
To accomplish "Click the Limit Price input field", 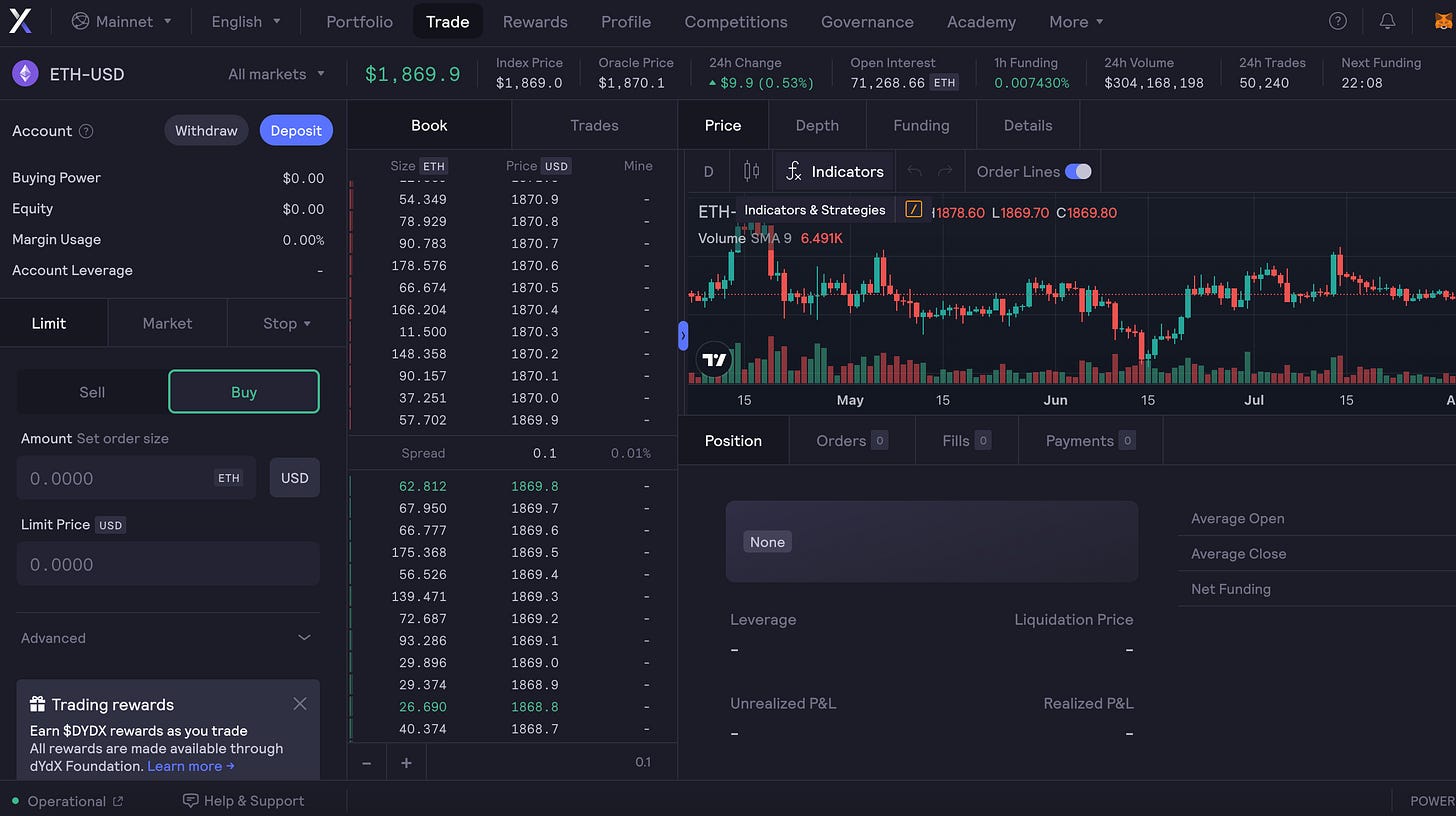I will [168, 564].
